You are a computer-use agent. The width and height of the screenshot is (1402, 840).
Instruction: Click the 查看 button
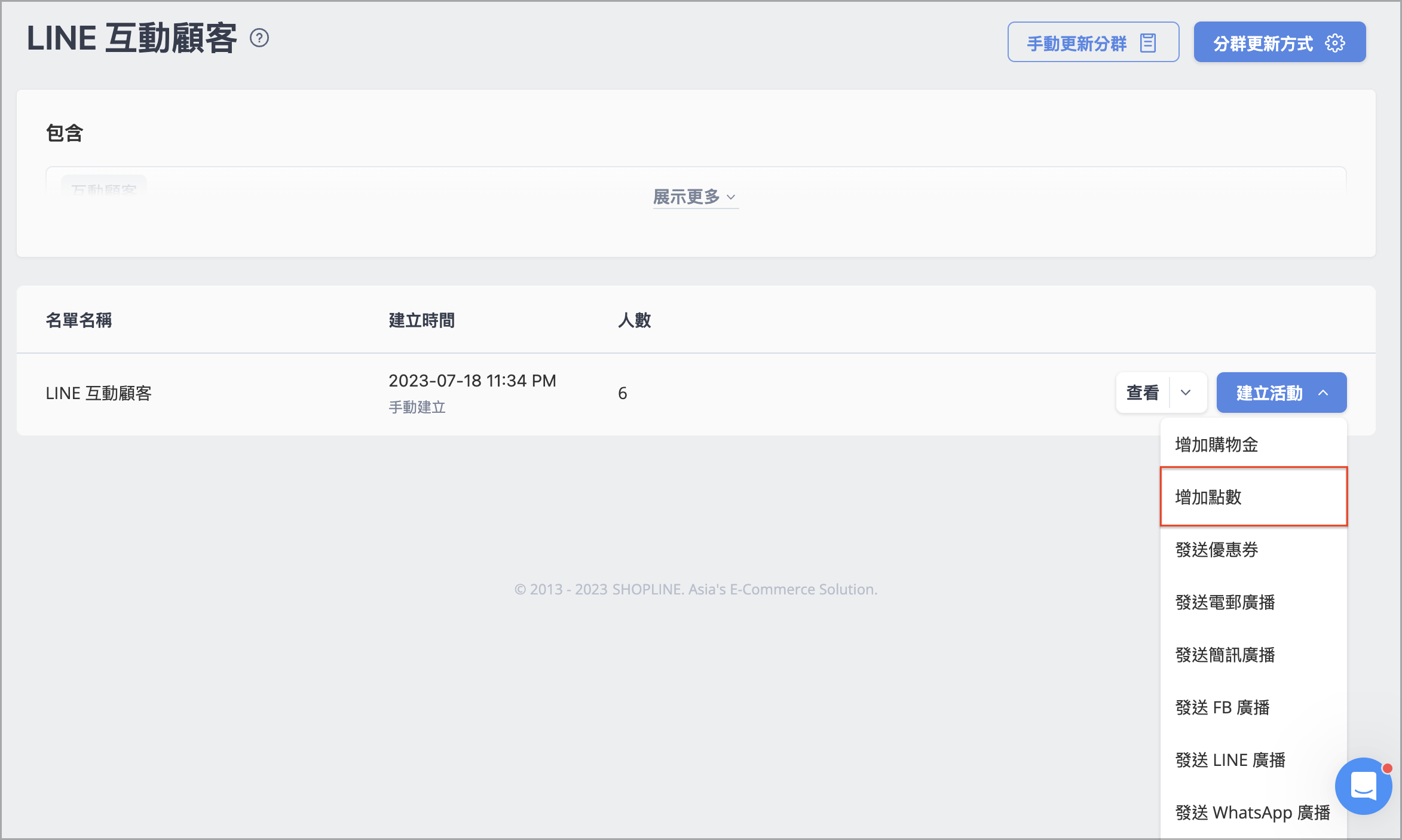pyautogui.click(x=1143, y=393)
